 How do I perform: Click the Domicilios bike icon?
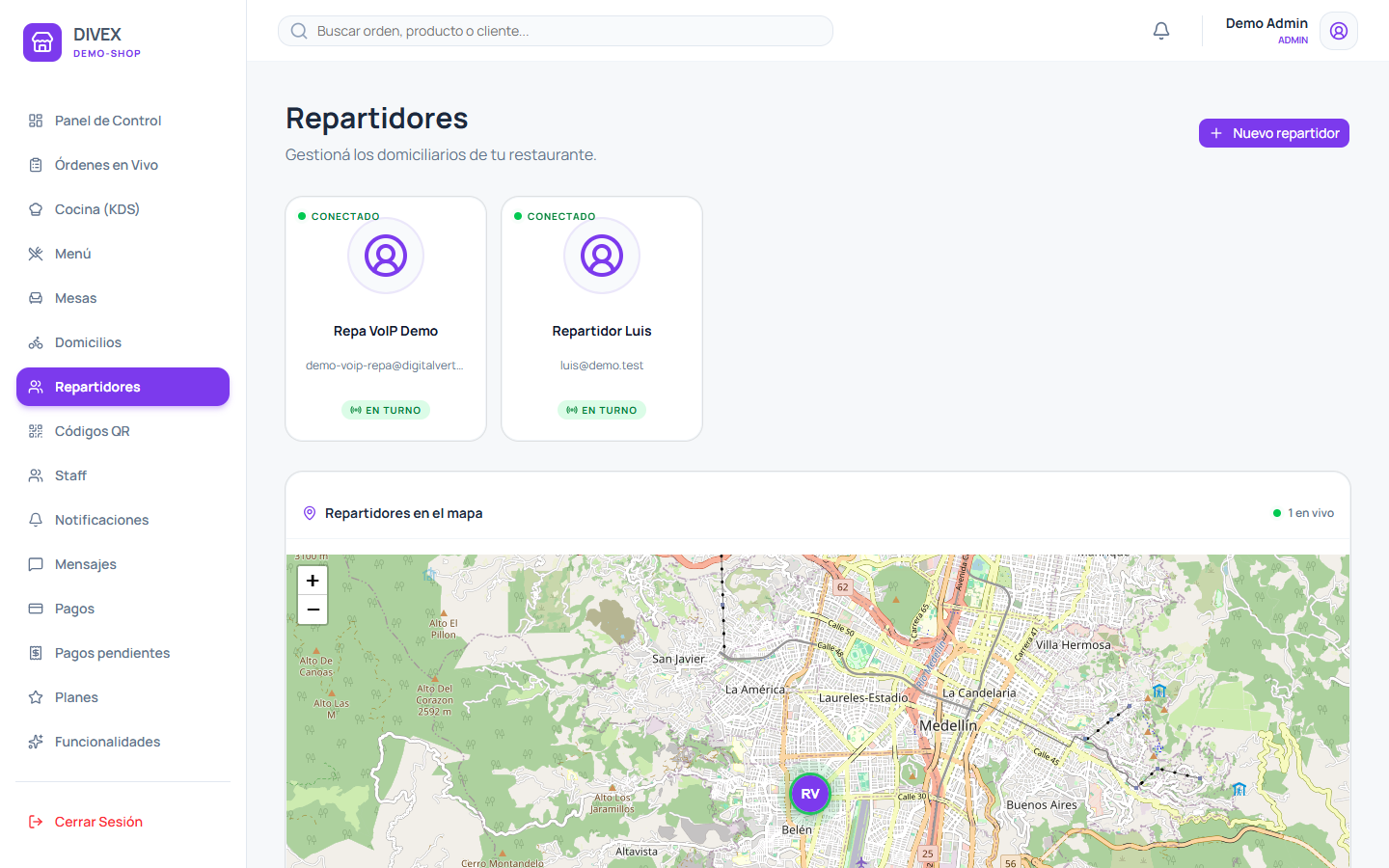[x=36, y=342]
